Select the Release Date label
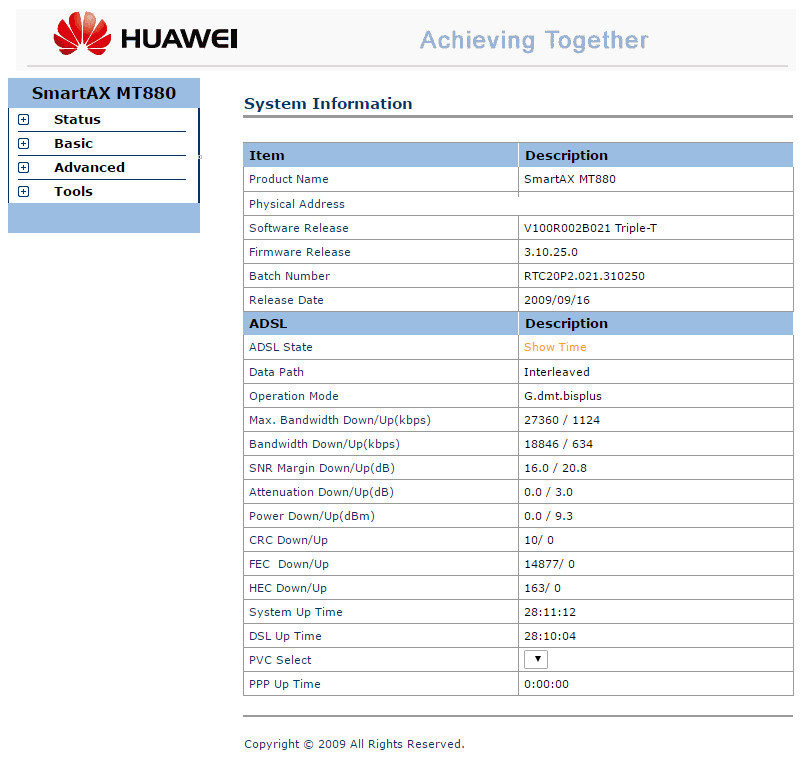This screenshot has height=760, width=802. pyautogui.click(x=286, y=300)
